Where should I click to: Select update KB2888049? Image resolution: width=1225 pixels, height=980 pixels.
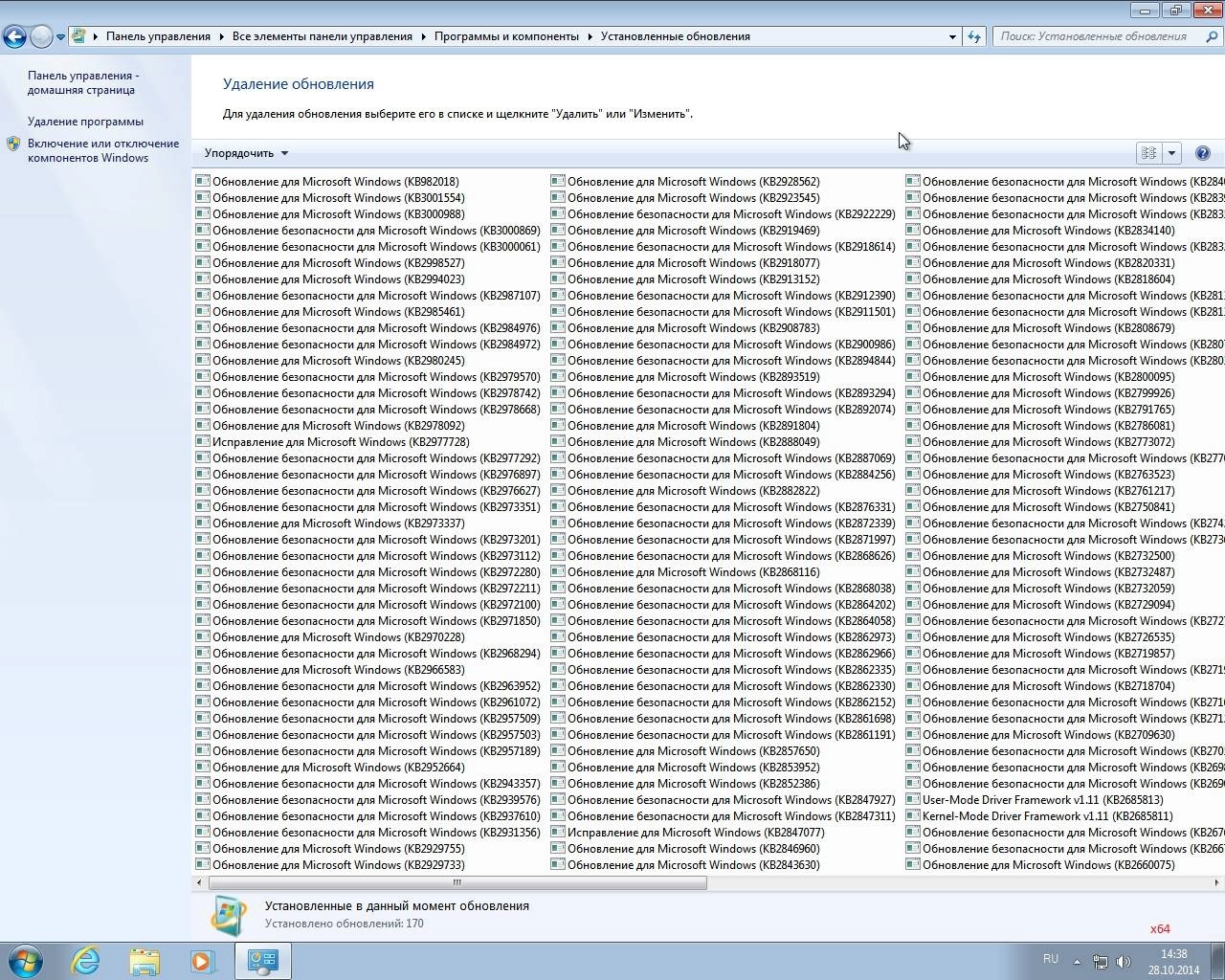point(685,441)
